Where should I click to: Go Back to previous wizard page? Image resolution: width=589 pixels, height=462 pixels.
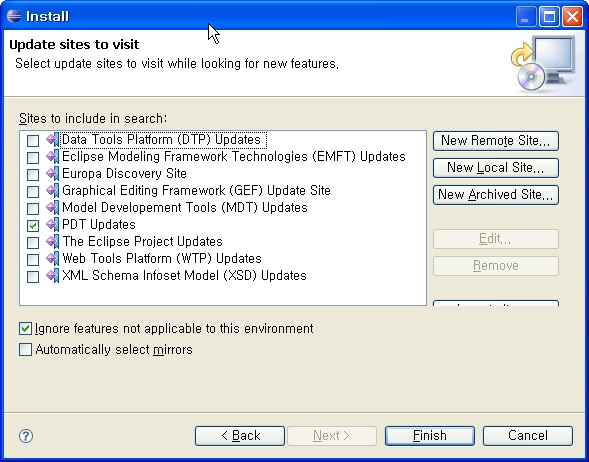point(240,436)
